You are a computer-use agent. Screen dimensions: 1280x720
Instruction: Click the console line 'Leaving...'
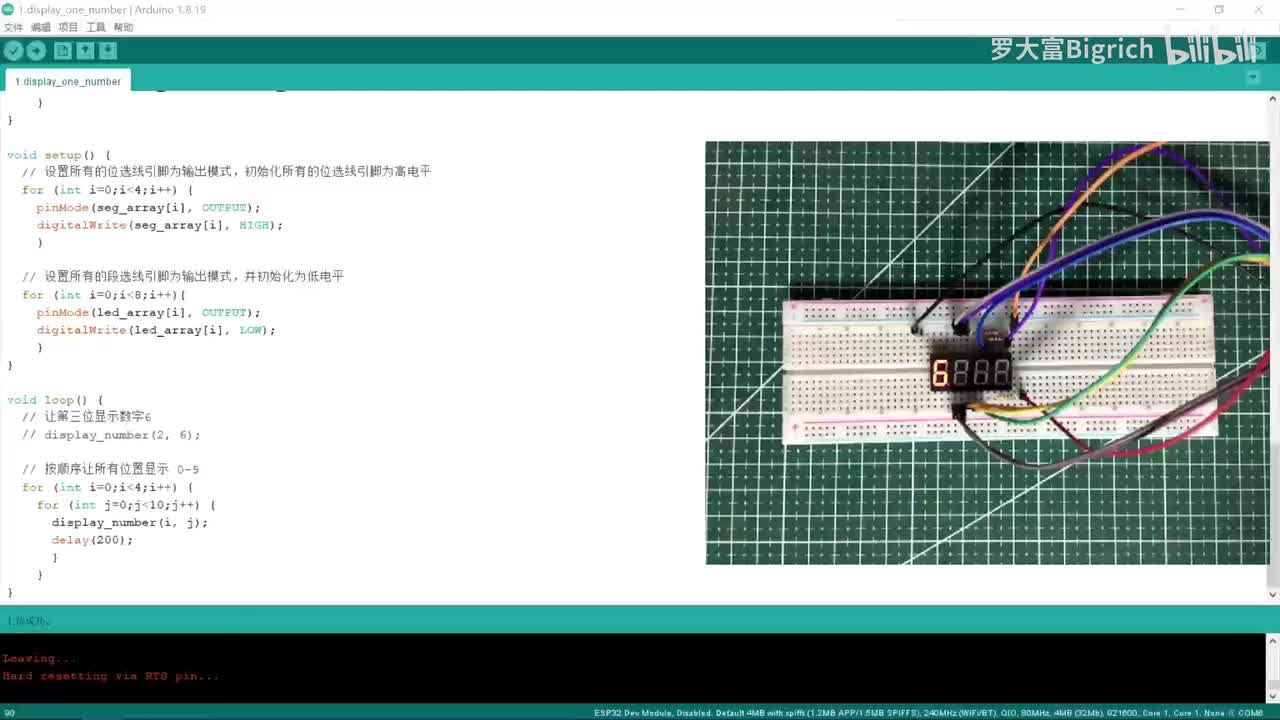coord(39,658)
